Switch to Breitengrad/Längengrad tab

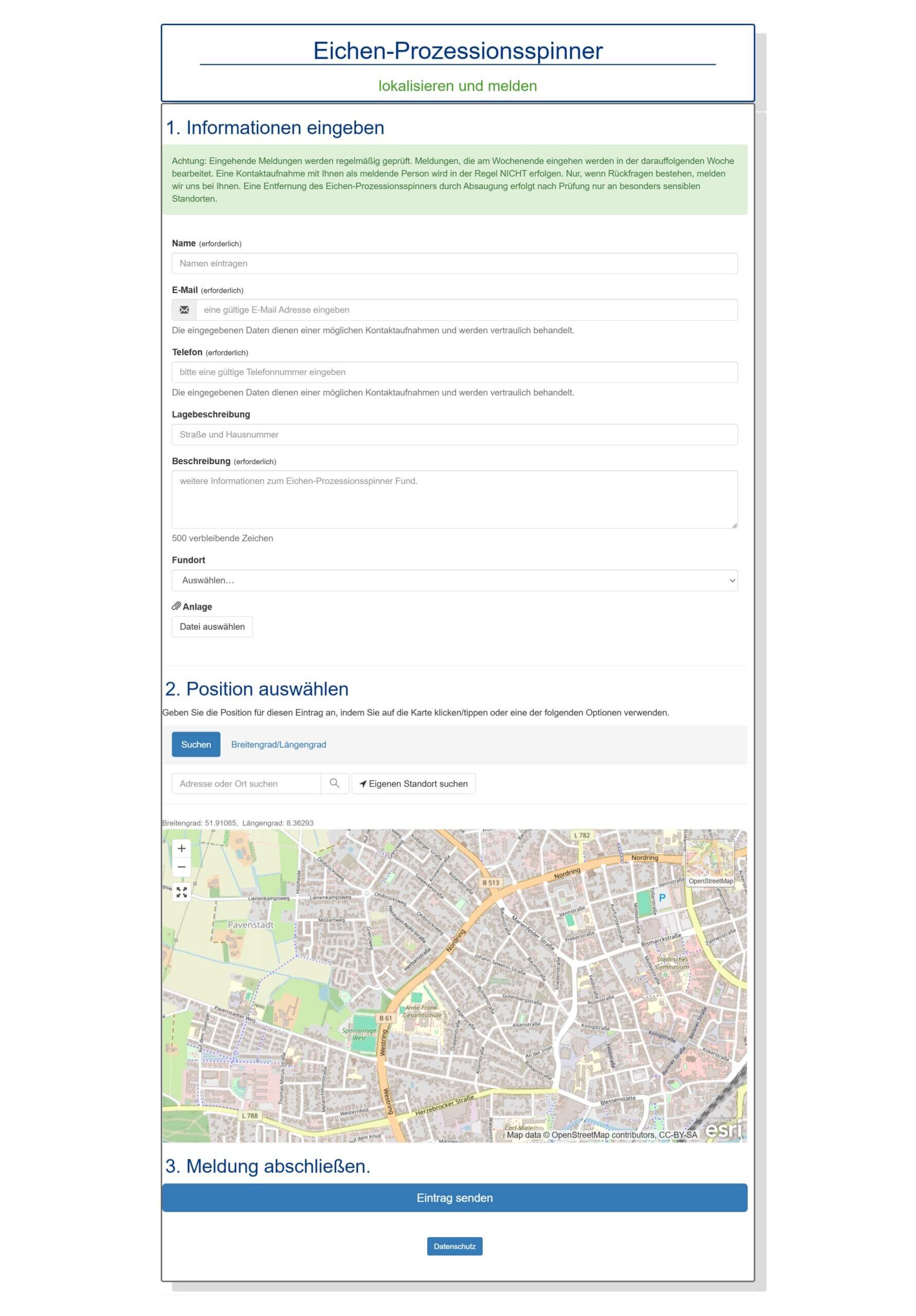pyautogui.click(x=278, y=744)
